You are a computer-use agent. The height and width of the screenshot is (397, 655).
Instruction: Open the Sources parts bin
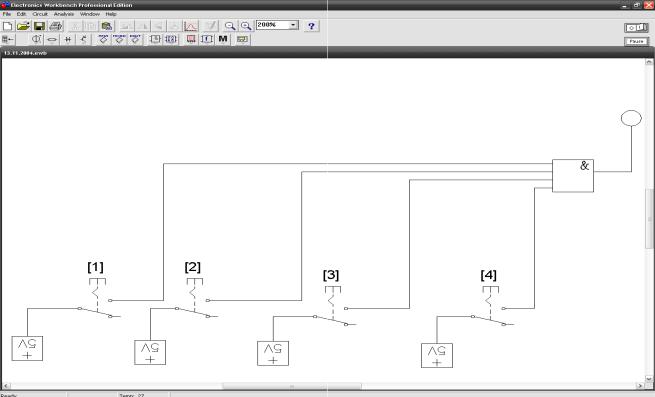point(36,39)
